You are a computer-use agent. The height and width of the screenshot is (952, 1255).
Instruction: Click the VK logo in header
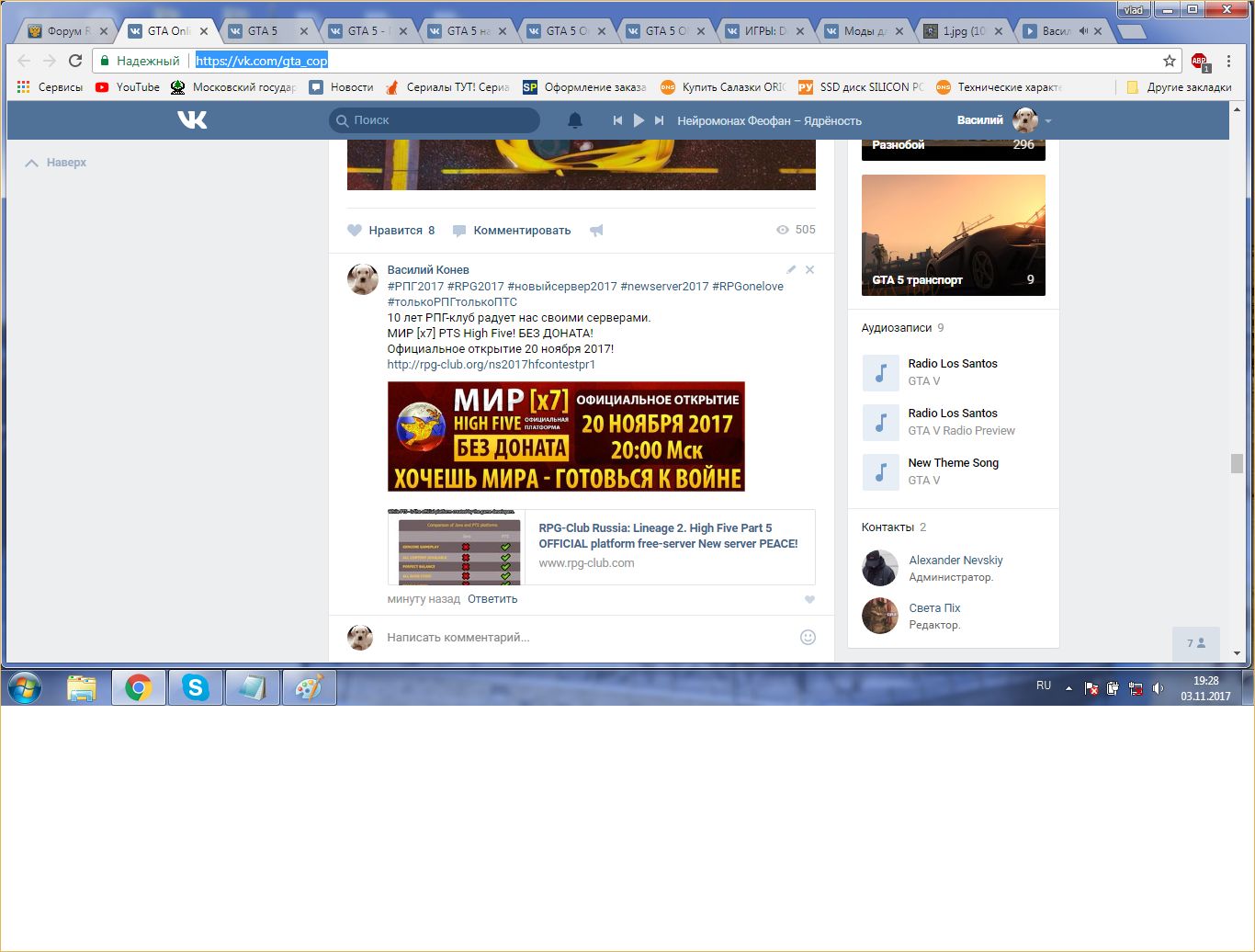click(192, 120)
